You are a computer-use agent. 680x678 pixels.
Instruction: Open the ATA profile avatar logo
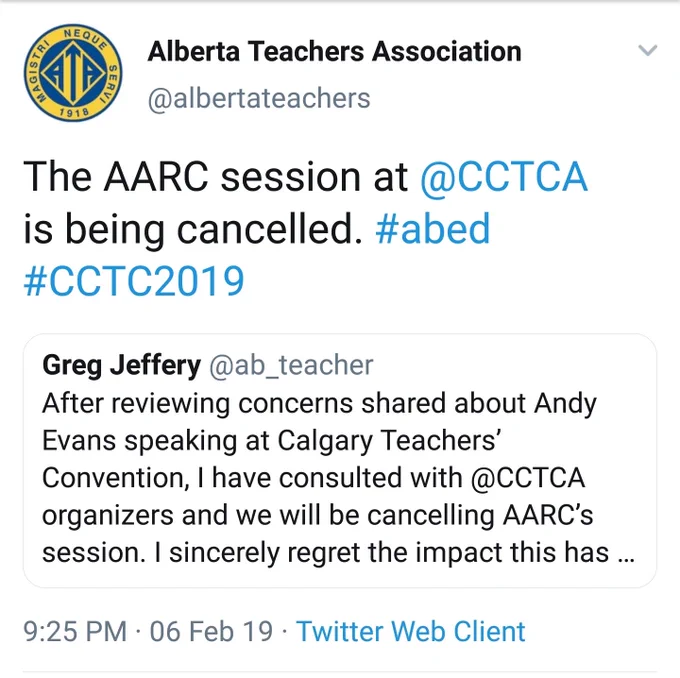(73, 72)
